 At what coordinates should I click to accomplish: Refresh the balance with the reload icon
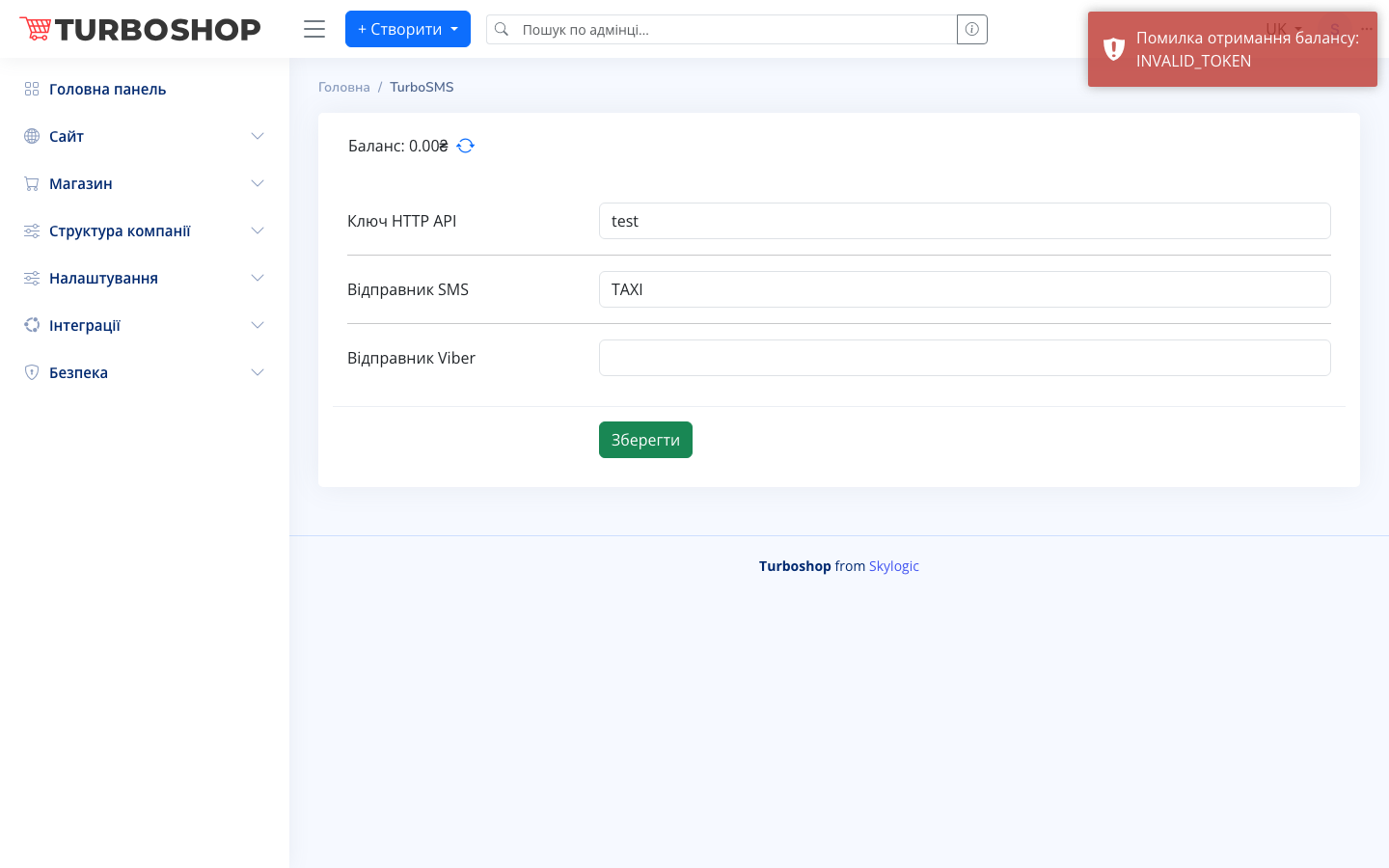[466, 146]
